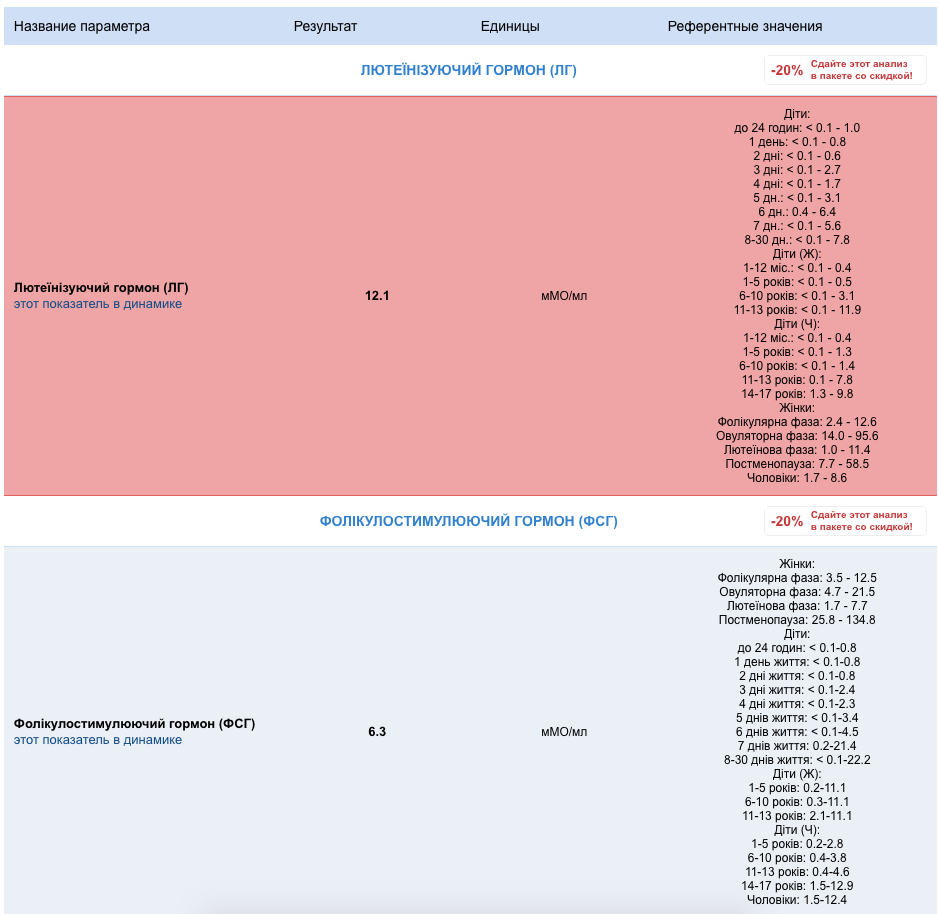Screen dimensions: 939x914
Task: Select the ЛГ result value 12.1
Action: [377, 296]
